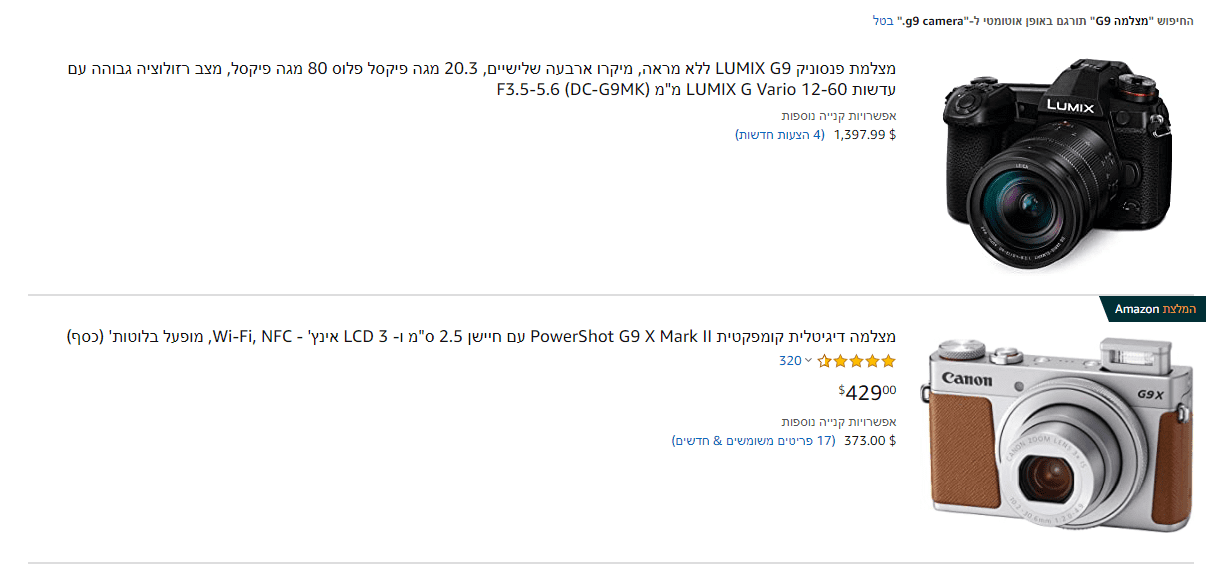Click the translated search term "g9 camera"

click(937, 20)
